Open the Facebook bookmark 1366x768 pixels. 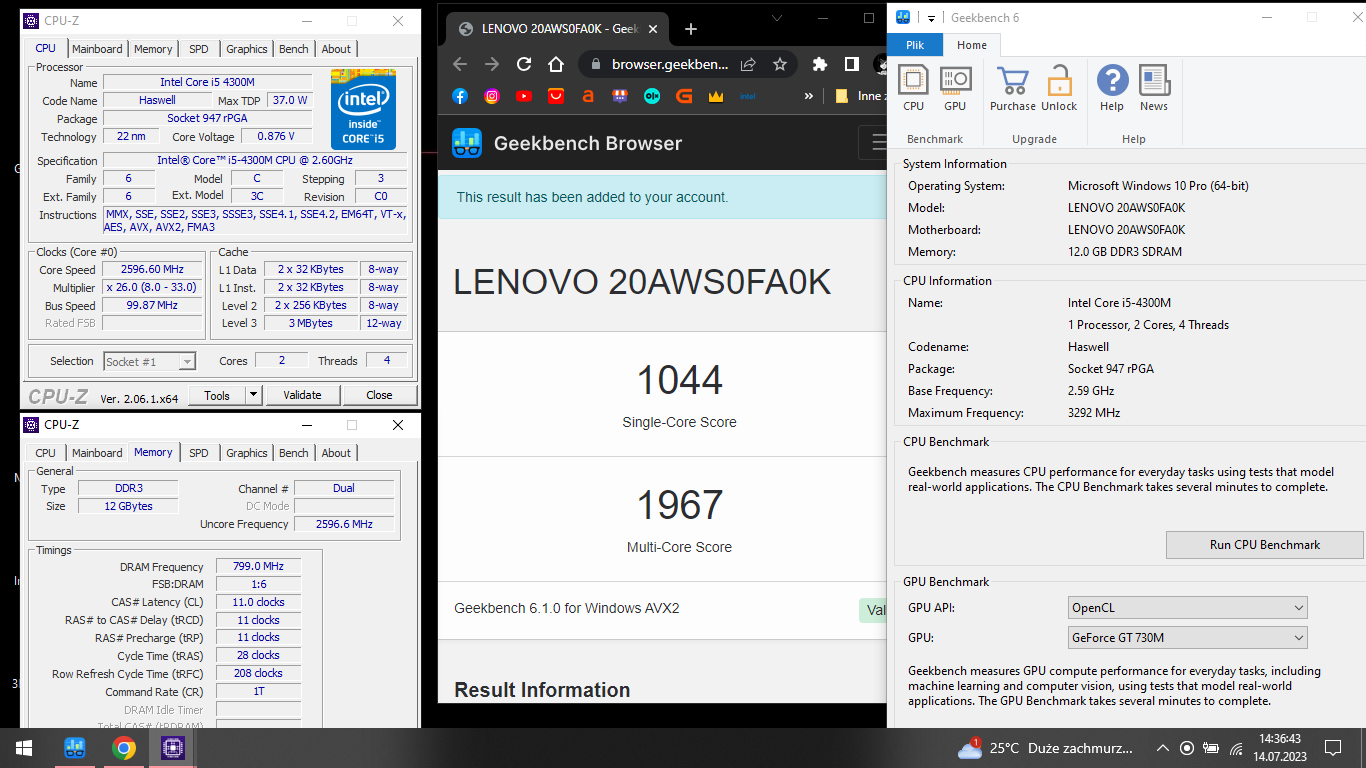pos(460,96)
